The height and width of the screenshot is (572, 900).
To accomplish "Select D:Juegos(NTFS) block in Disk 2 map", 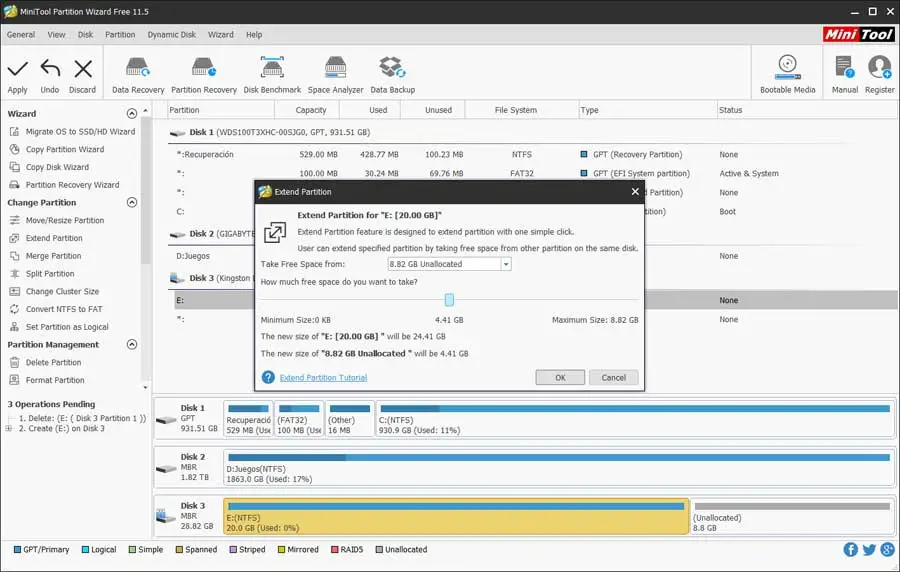I will pyautogui.click(x=558, y=468).
